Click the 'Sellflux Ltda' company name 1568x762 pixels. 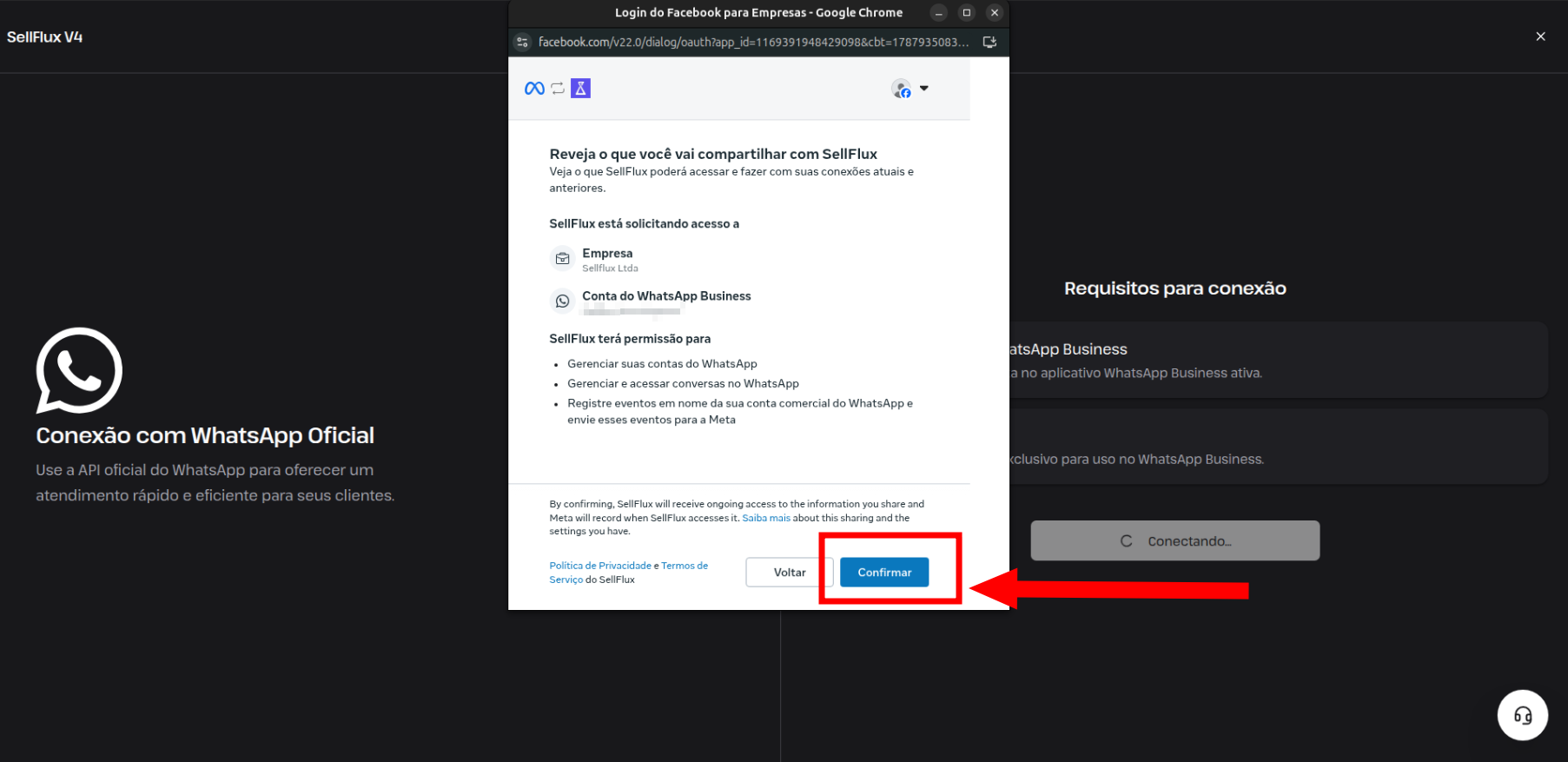point(610,268)
